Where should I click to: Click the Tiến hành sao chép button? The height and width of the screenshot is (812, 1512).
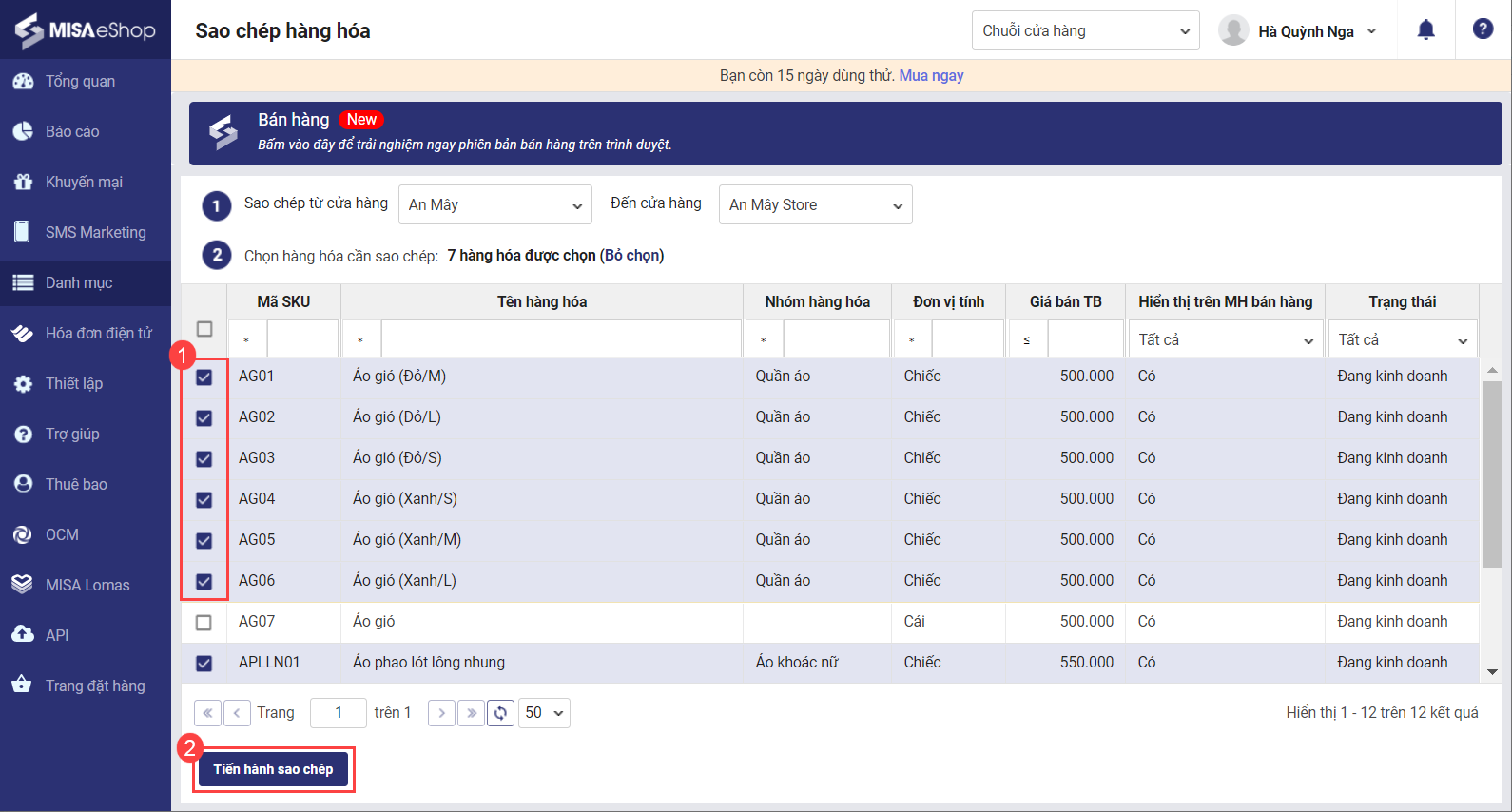[x=273, y=769]
